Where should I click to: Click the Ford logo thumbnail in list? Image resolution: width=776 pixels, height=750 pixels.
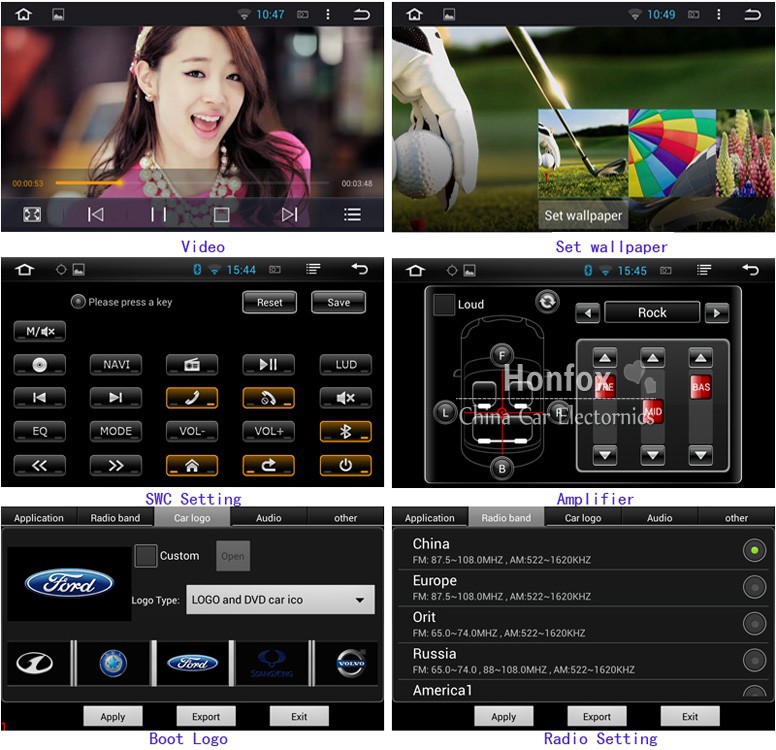192,663
